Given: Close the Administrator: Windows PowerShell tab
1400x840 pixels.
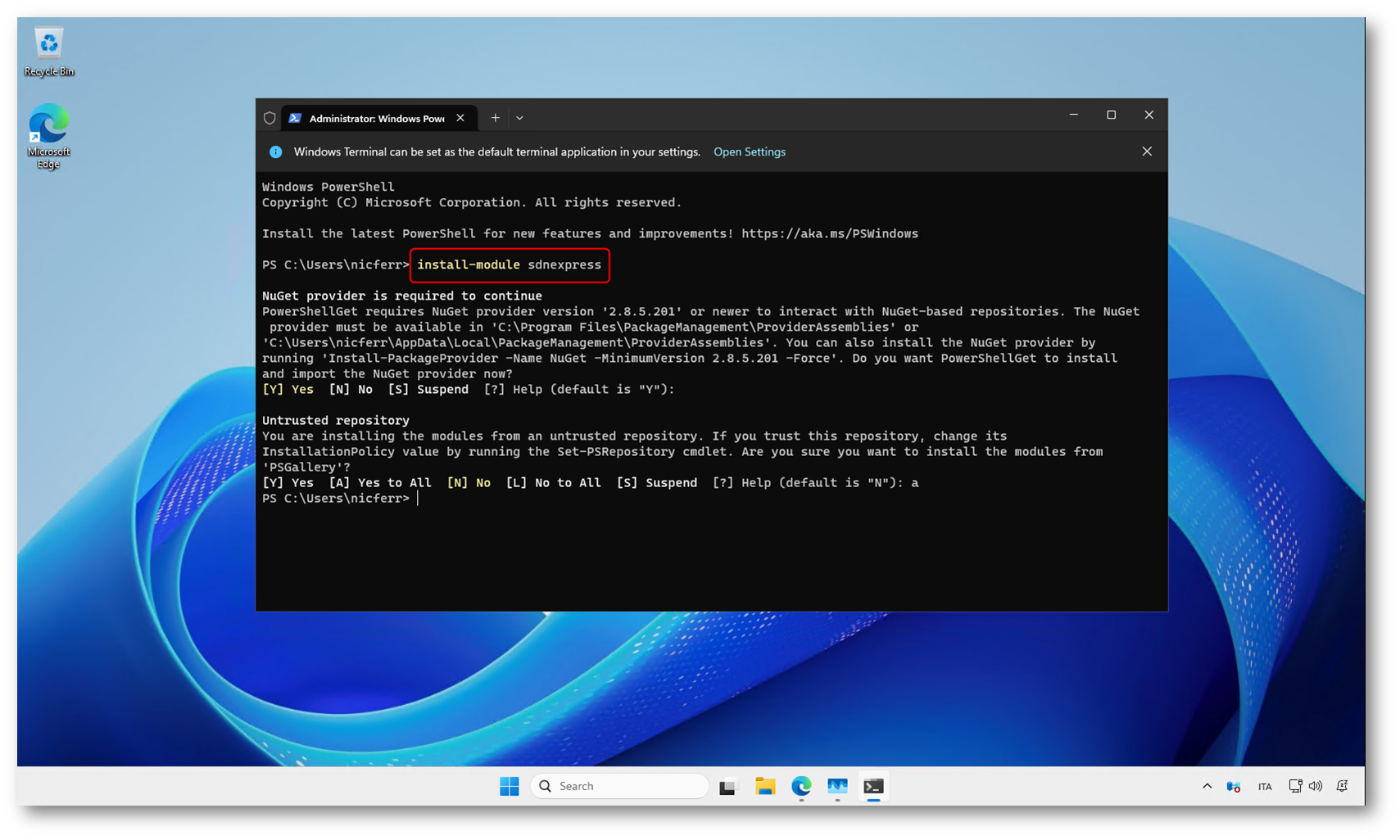Looking at the screenshot, I should pos(460,118).
